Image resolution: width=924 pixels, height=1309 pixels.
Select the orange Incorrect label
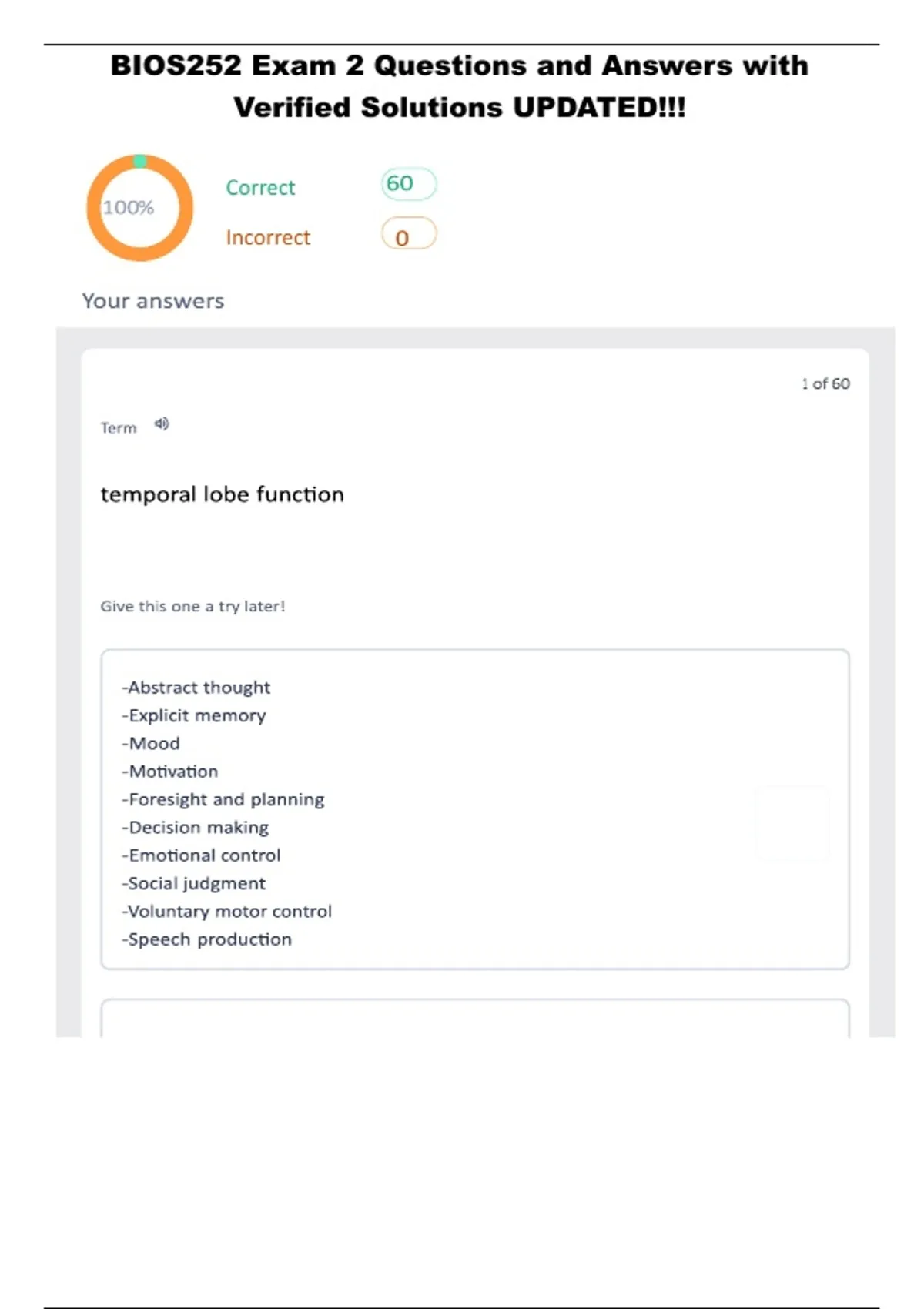coord(268,237)
